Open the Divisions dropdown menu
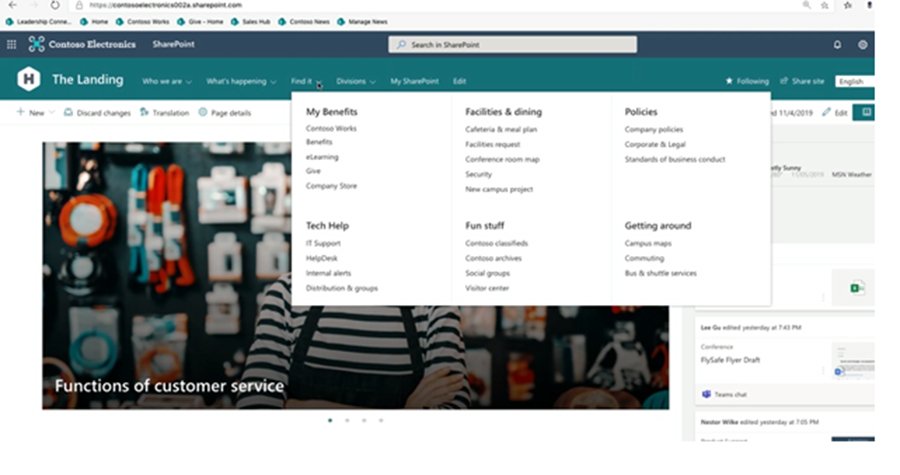This screenshot has height=475, width=900. click(x=355, y=81)
